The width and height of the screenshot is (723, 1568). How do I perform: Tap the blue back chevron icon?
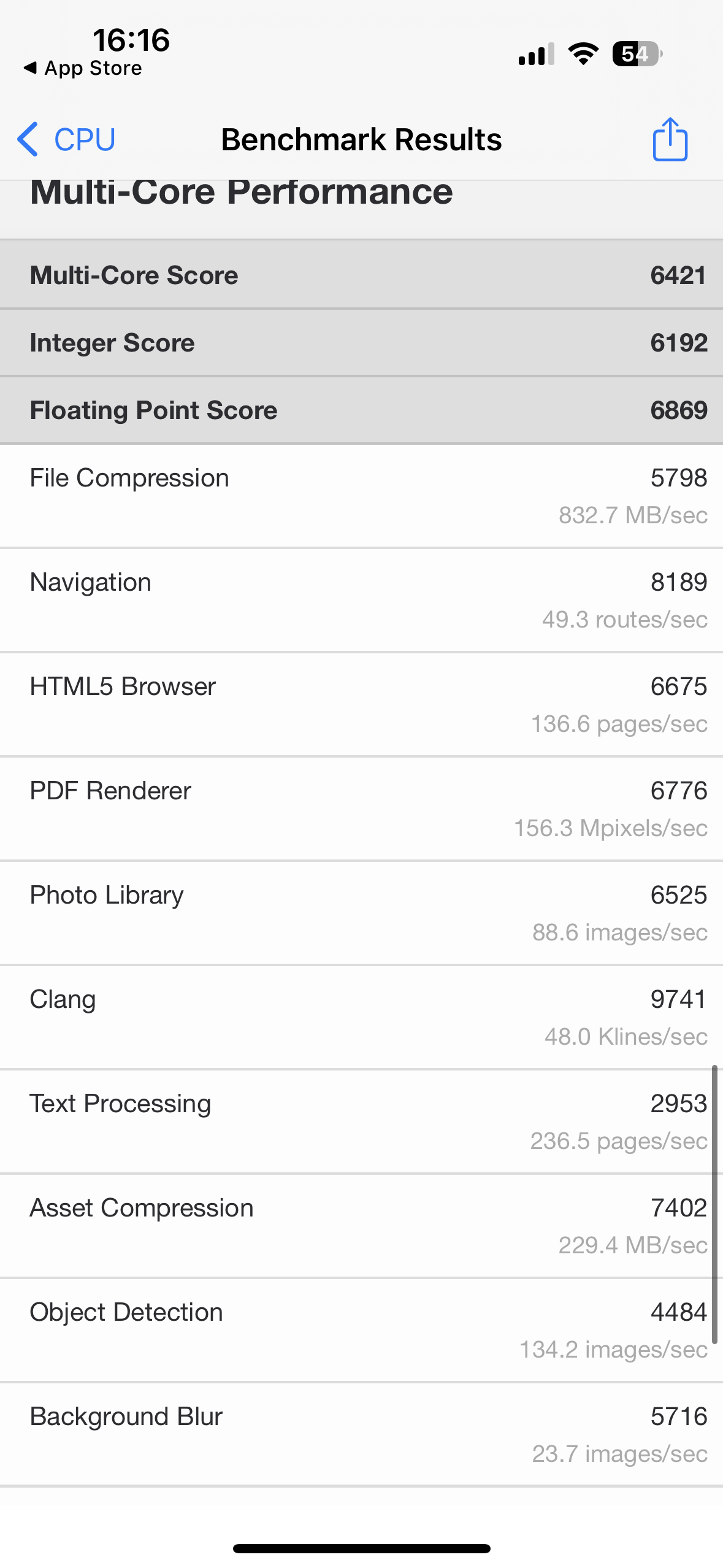pos(28,139)
